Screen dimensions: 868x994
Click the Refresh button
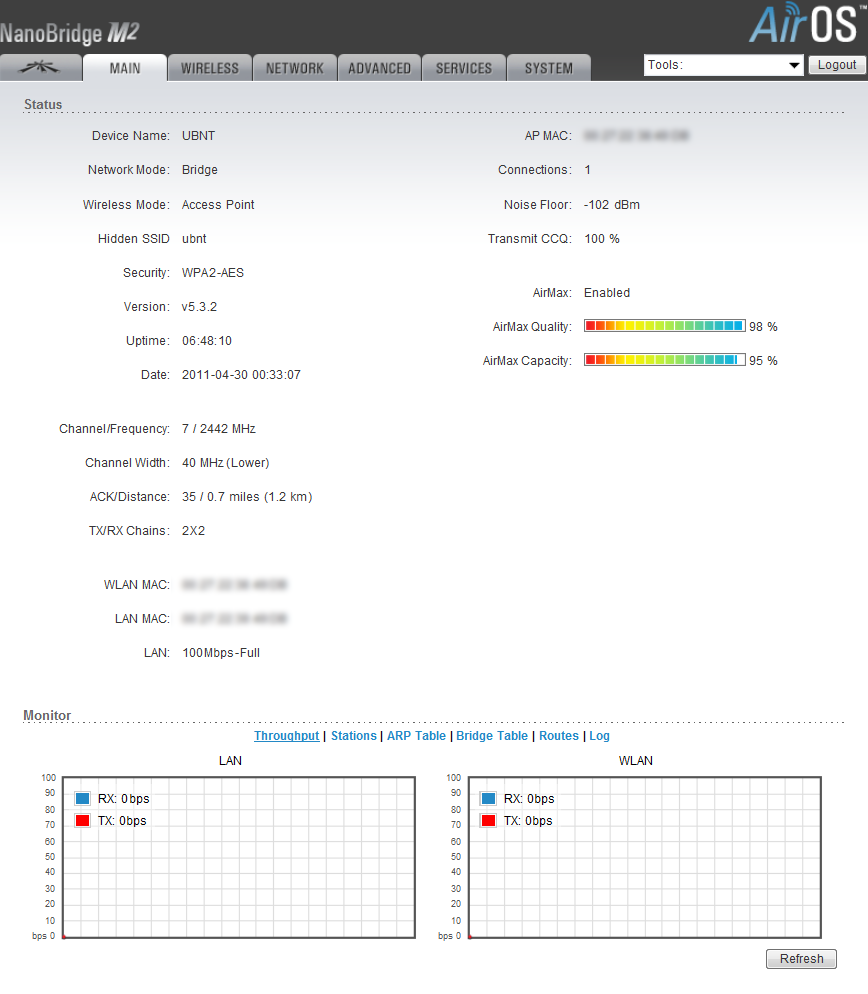[x=801, y=959]
